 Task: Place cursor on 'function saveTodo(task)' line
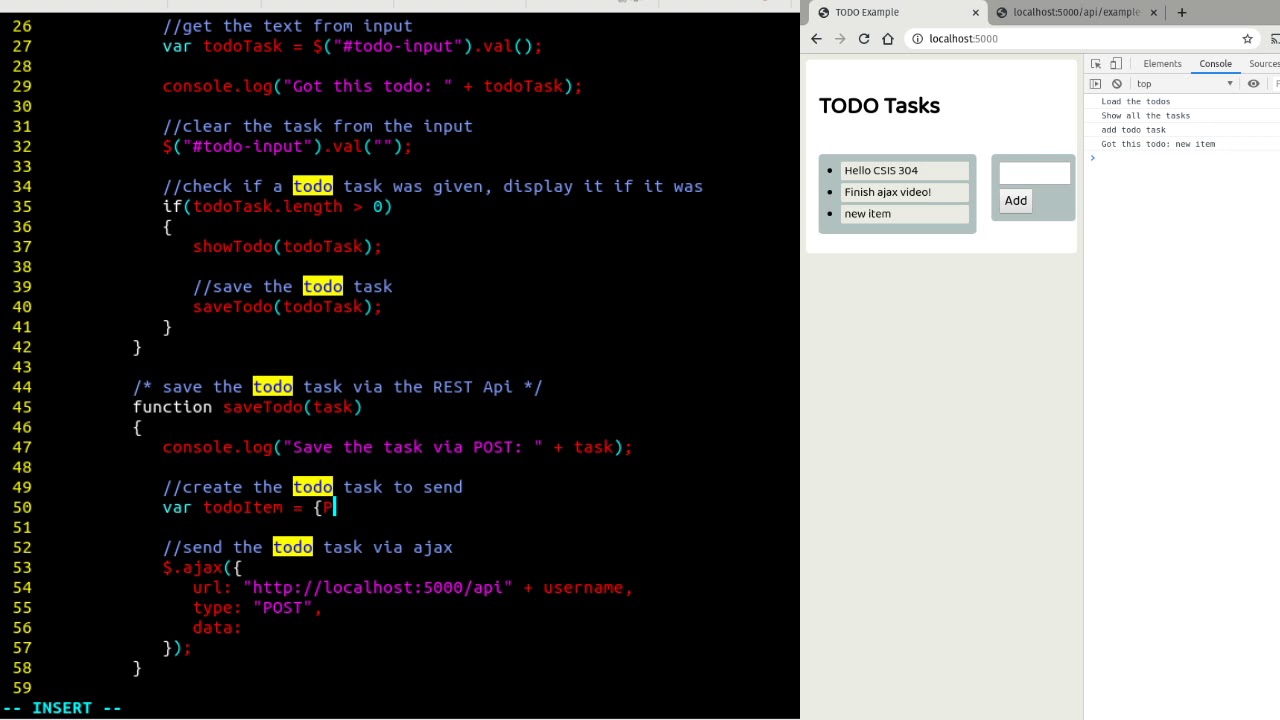(x=247, y=407)
